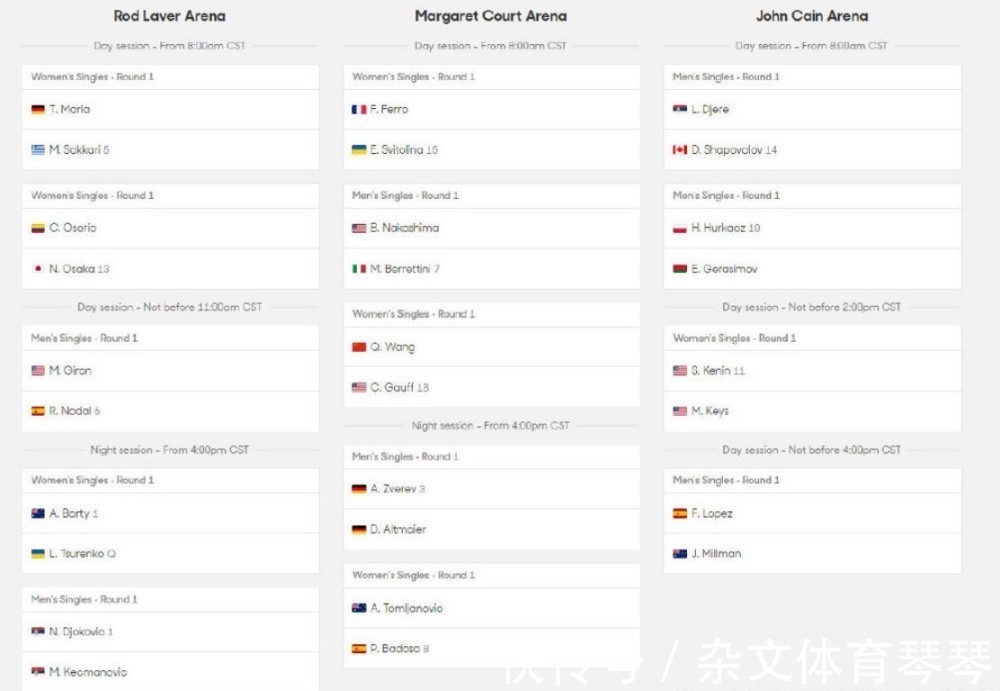Image resolution: width=1000 pixels, height=691 pixels.
Task: Click the Ukrainian flag beside E. Svitolina
Action: pos(359,150)
